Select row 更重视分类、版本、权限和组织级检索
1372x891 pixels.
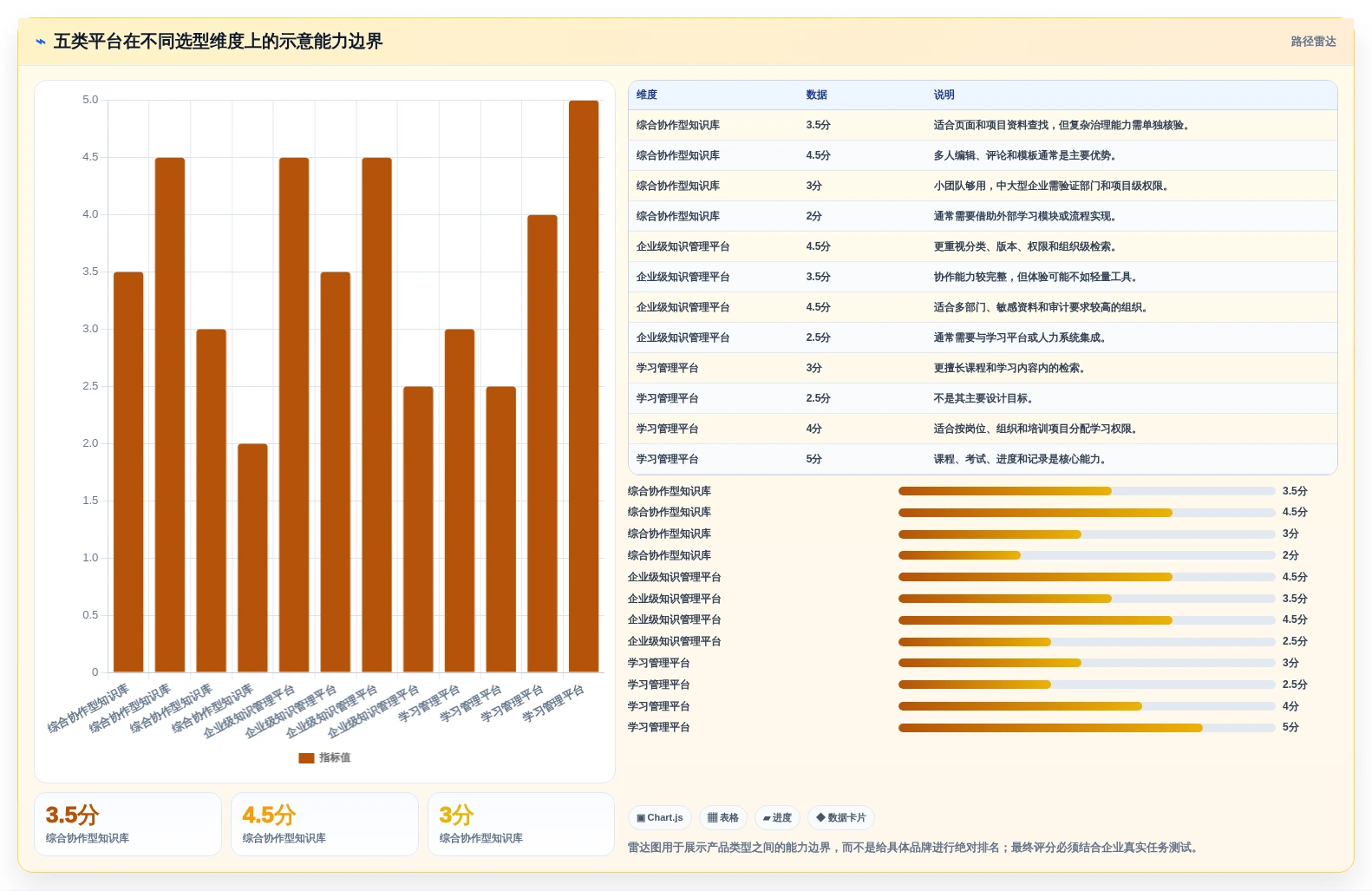[x=983, y=246]
